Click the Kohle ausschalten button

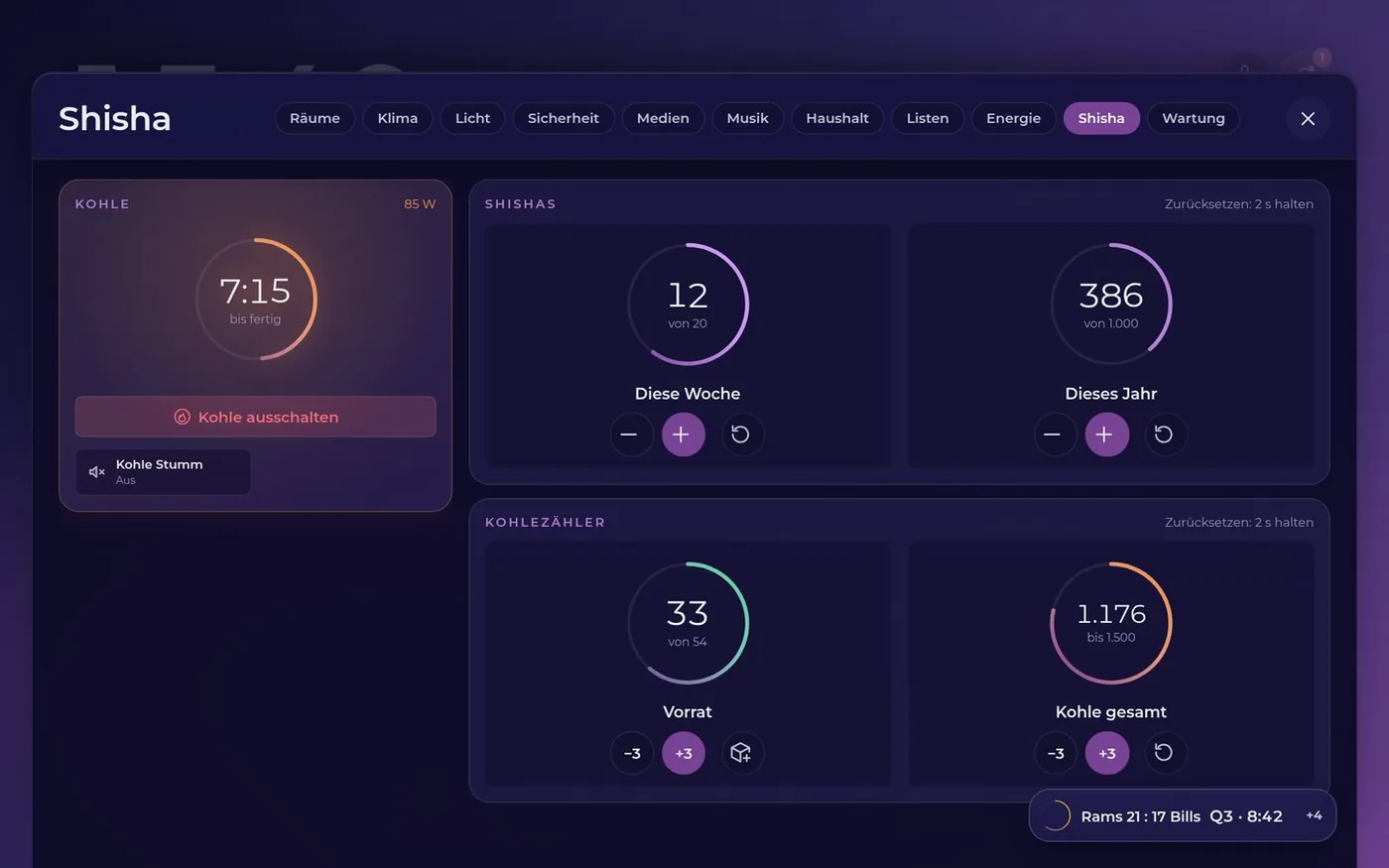click(255, 417)
